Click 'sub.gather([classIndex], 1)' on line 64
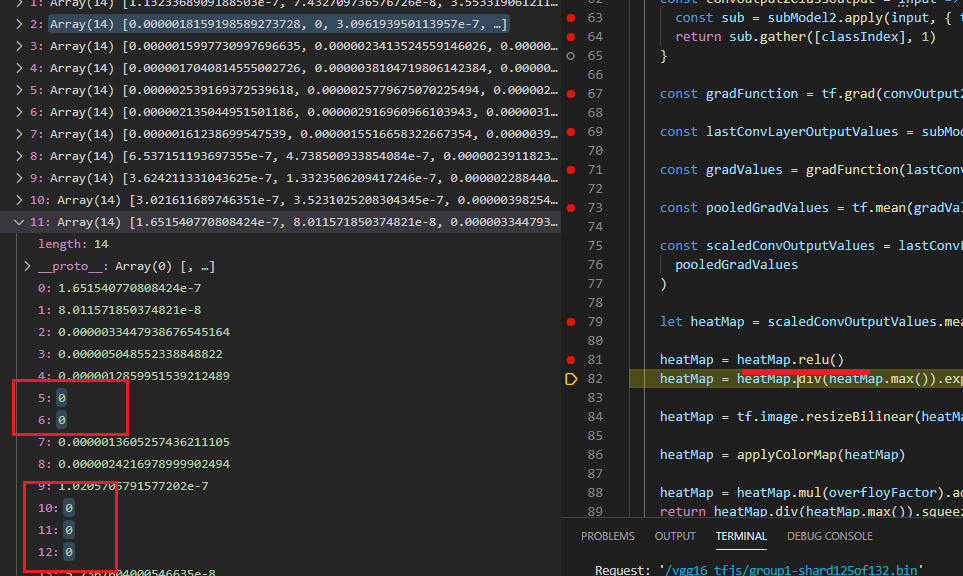Viewport: 963px width, 576px height. (x=832, y=37)
